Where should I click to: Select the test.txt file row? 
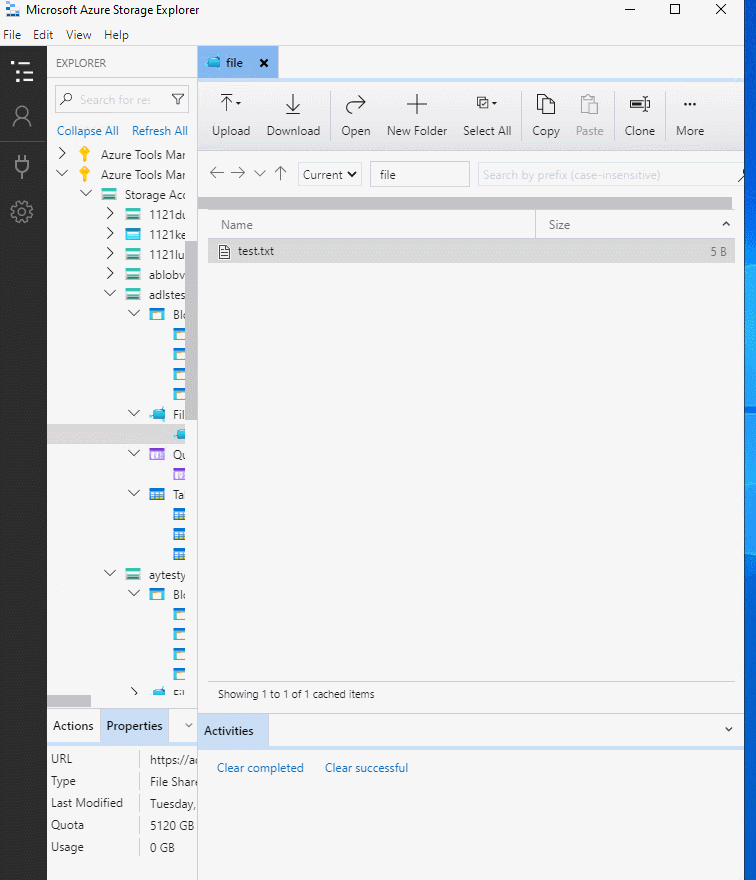(471, 251)
